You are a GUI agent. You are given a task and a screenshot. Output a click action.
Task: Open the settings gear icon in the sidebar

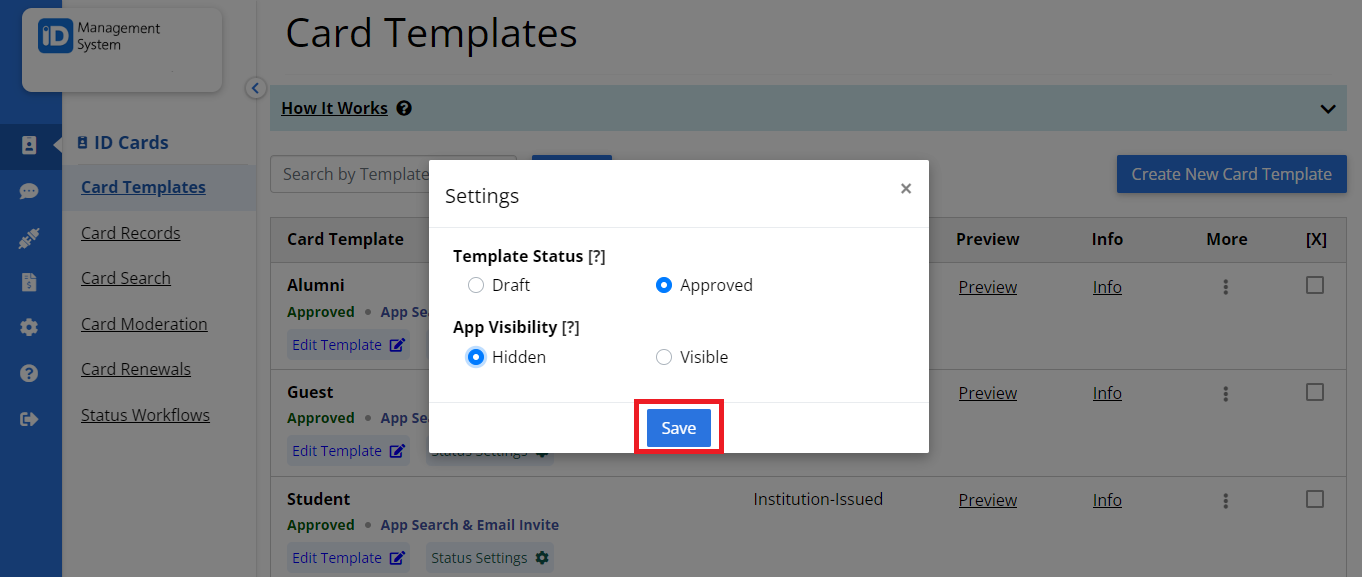click(x=31, y=326)
